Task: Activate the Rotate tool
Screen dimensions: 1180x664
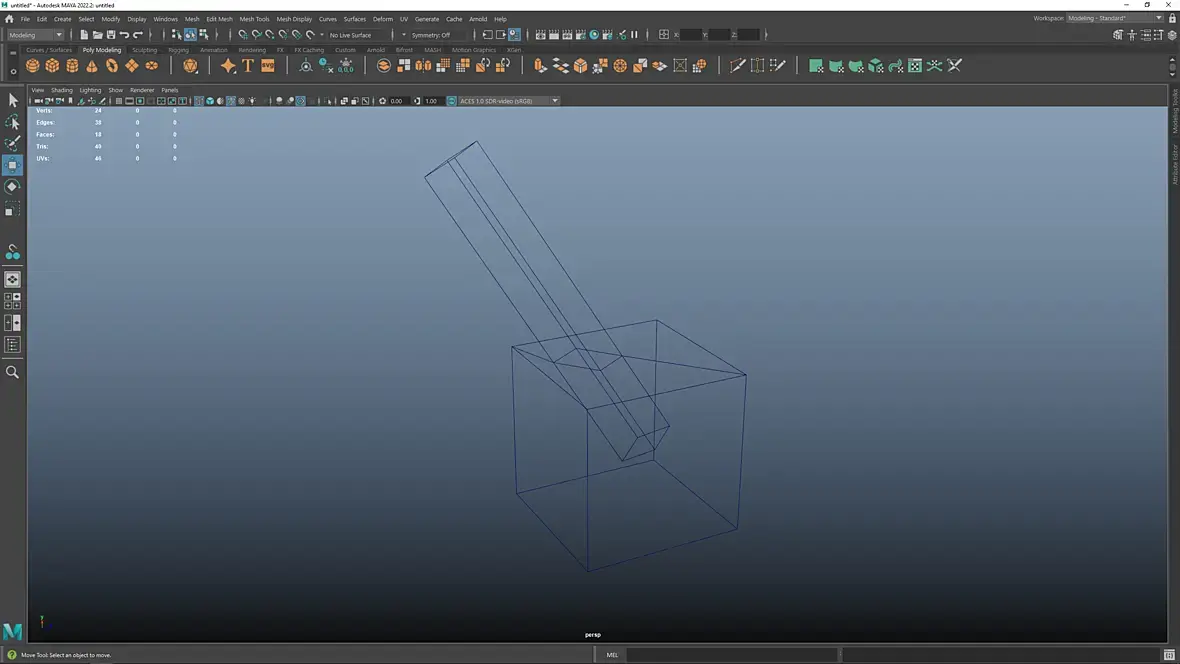Action: [12, 187]
